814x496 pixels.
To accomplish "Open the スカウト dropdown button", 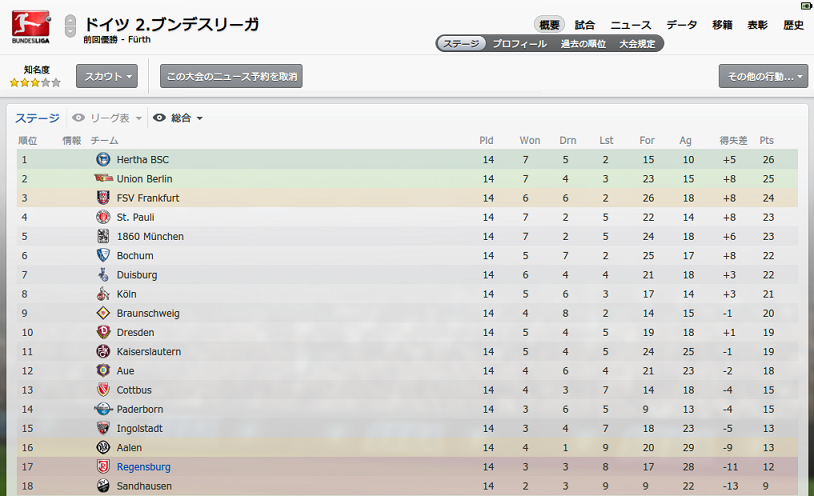I will (107, 76).
